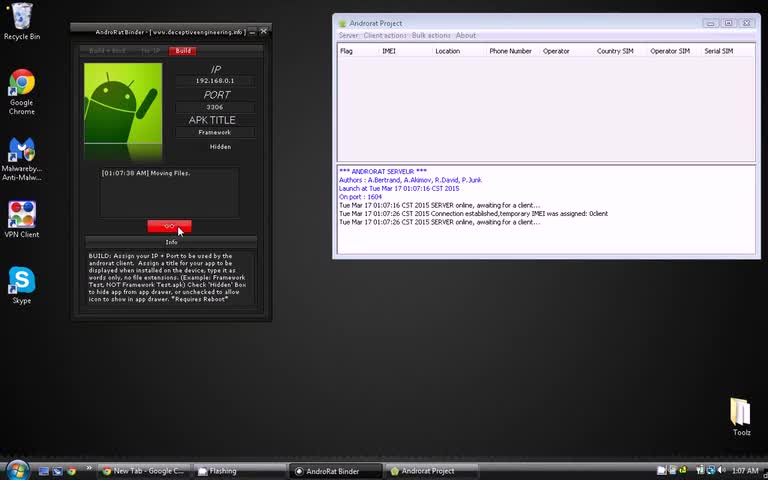Click the BUILD instructions text in Info panel
The height and width of the screenshot is (480, 768).
170,277
